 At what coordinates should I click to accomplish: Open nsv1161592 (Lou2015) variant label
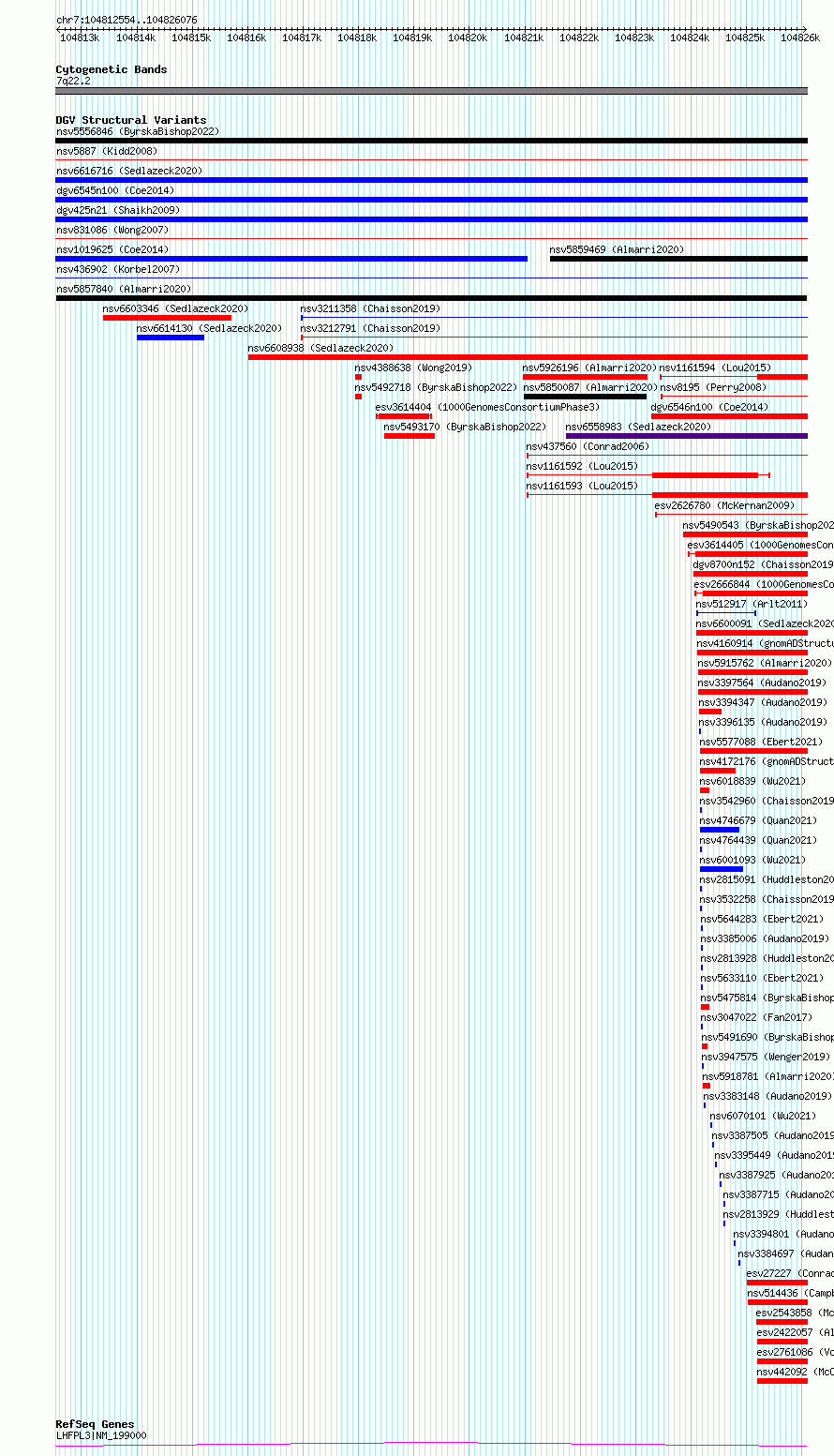click(x=582, y=466)
